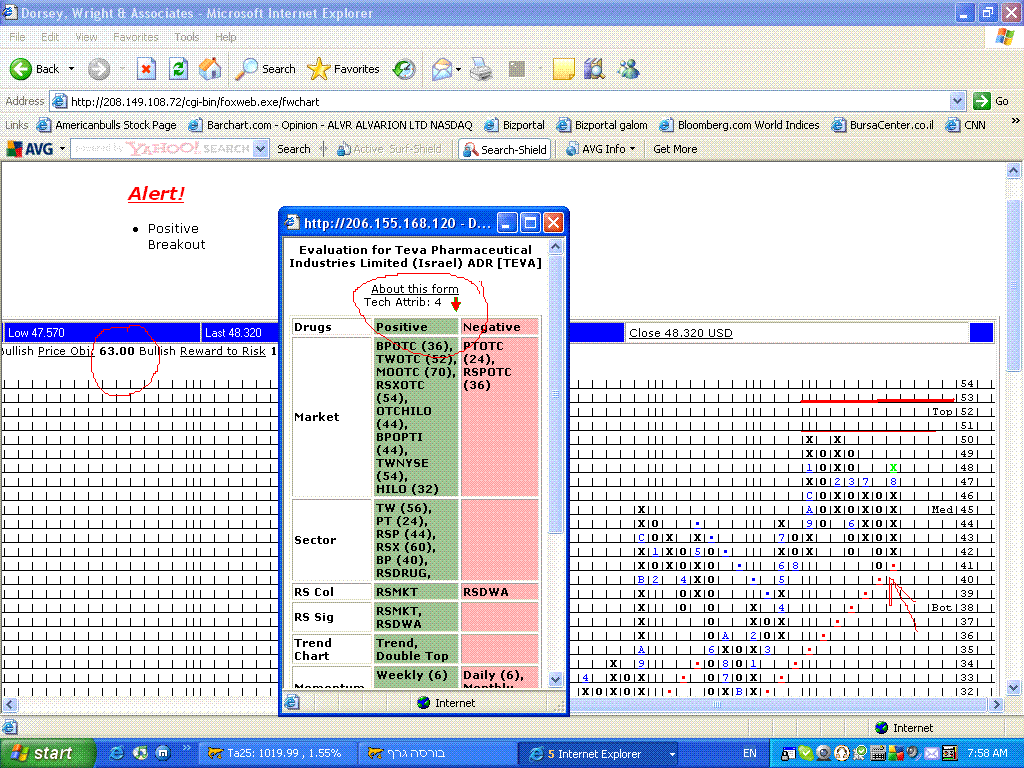1024x768 pixels.
Task: Click the EN language indicator in taskbar
Action: [750, 754]
